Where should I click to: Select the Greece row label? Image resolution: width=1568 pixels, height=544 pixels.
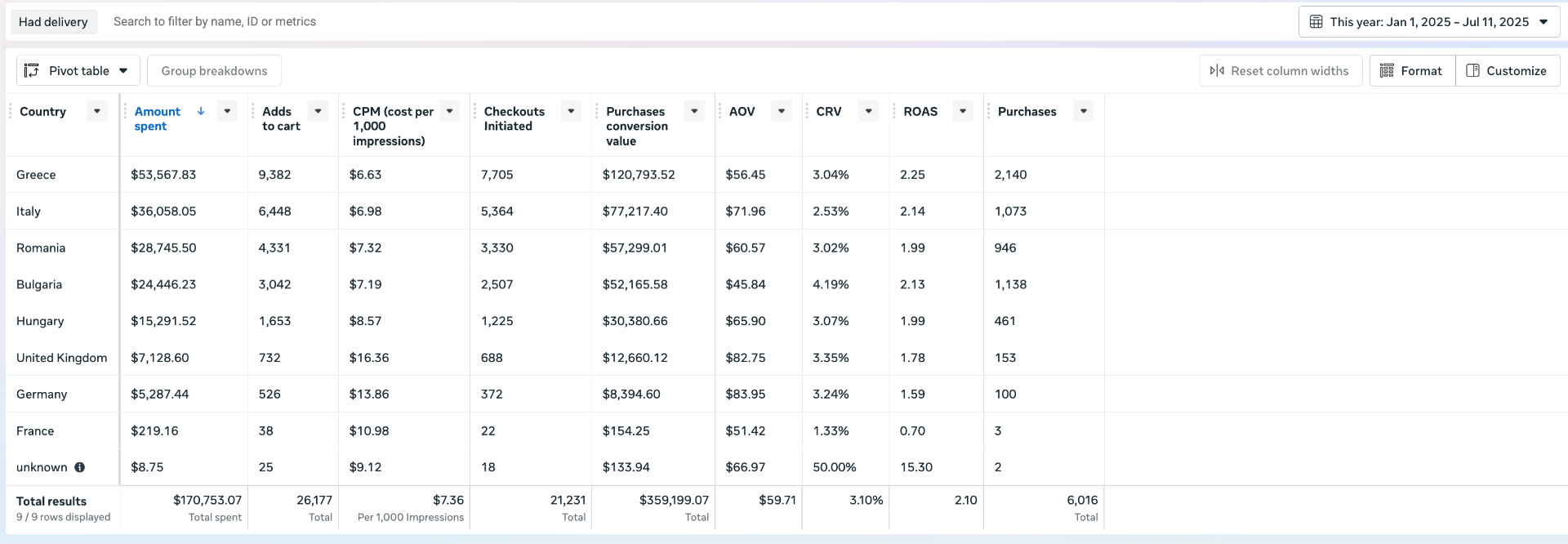[x=36, y=175]
